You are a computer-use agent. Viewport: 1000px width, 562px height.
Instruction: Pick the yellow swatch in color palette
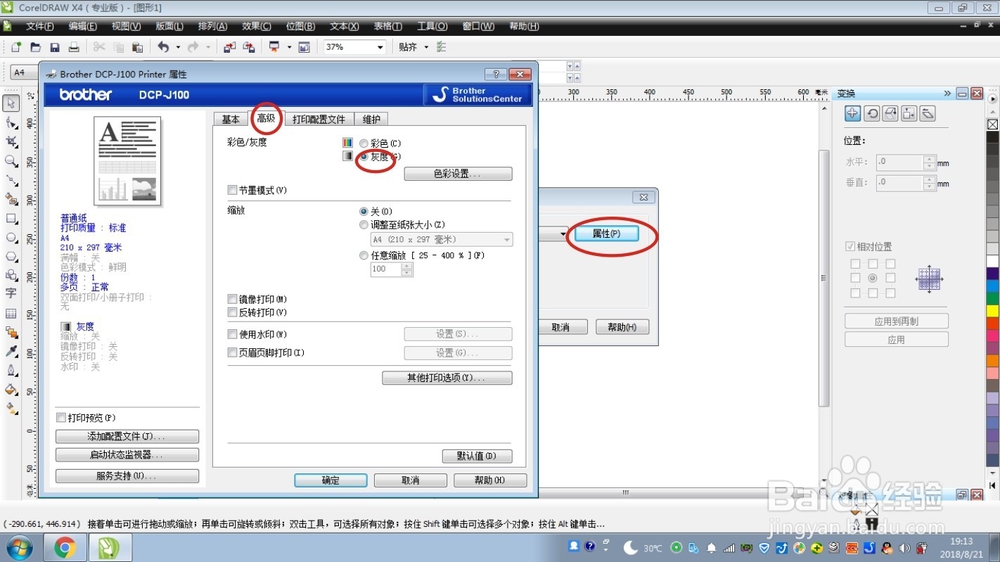tap(993, 311)
